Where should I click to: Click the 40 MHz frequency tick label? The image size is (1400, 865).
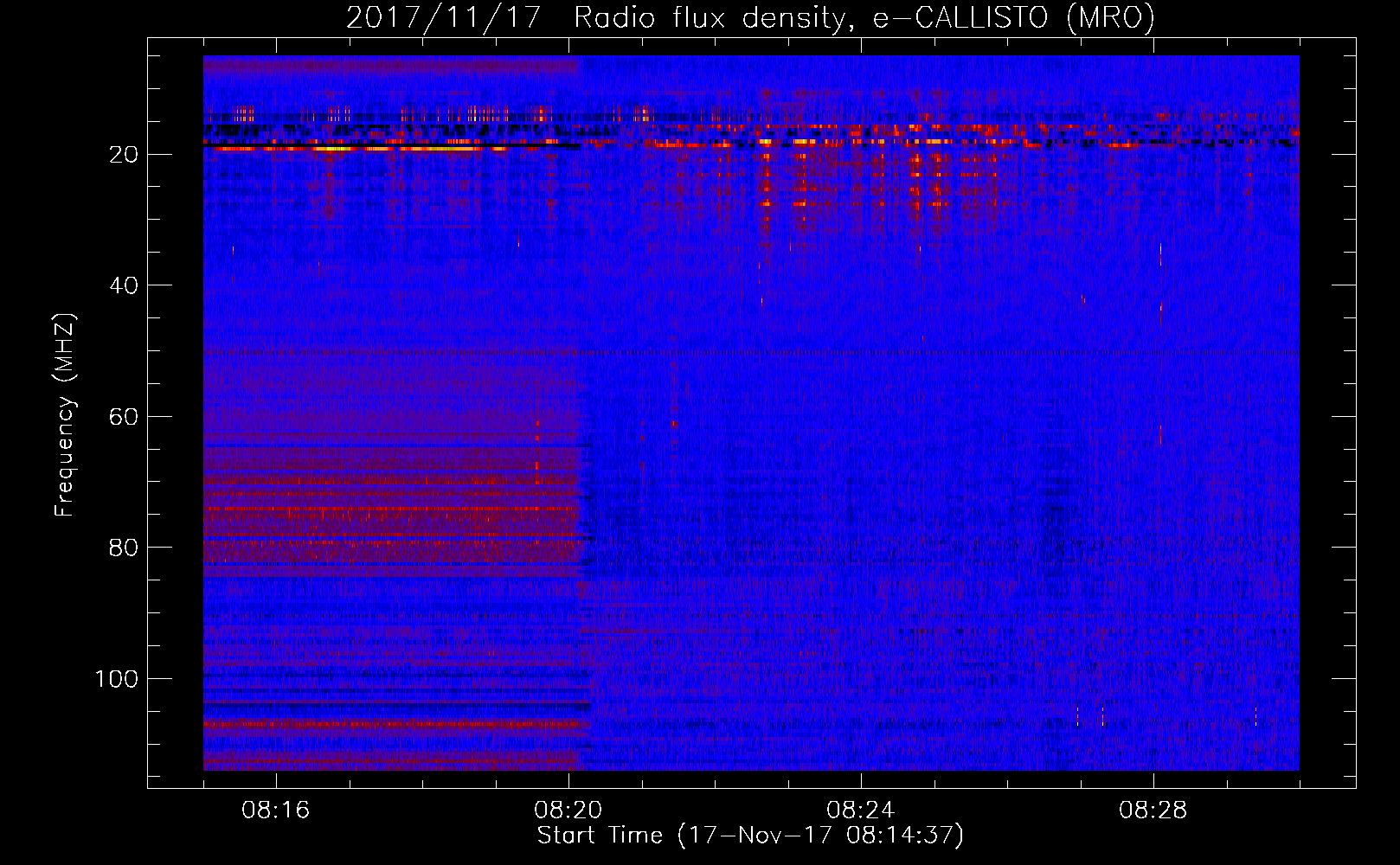[125, 285]
